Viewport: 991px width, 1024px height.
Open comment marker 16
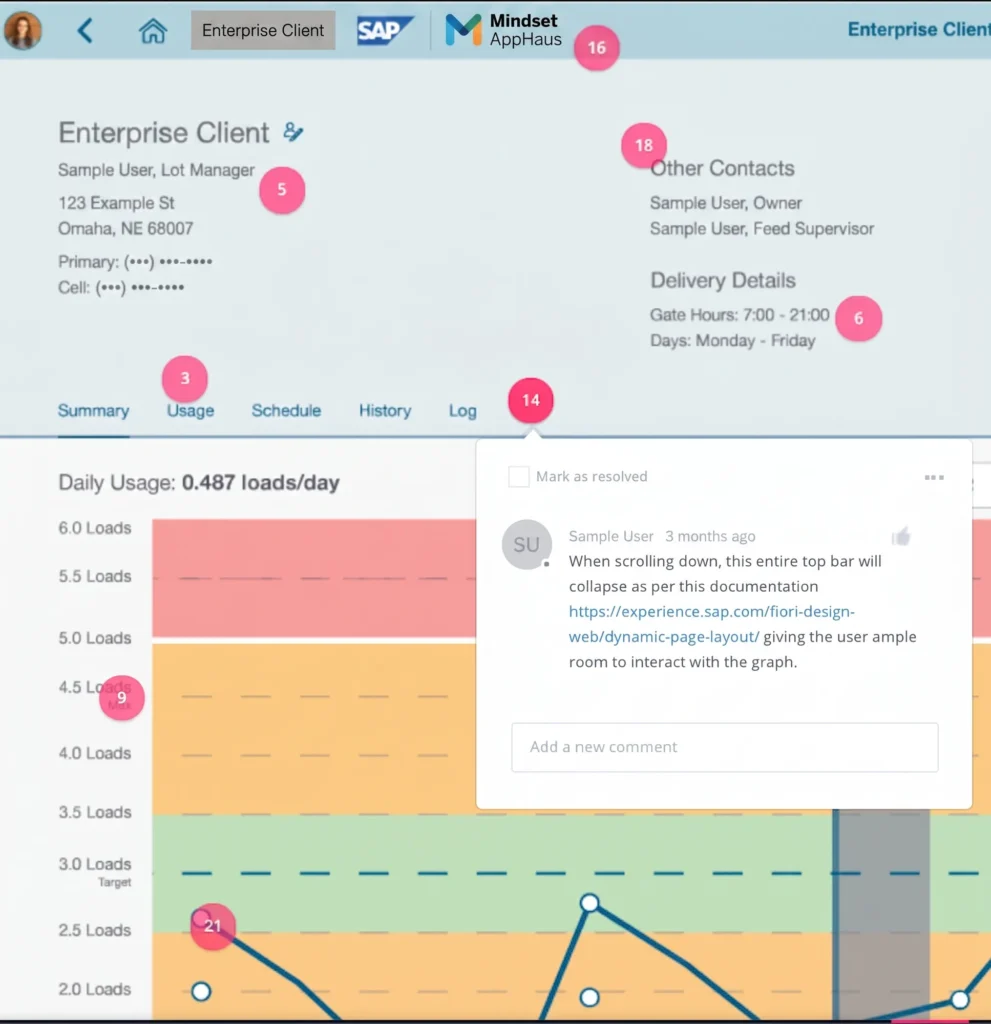click(596, 48)
